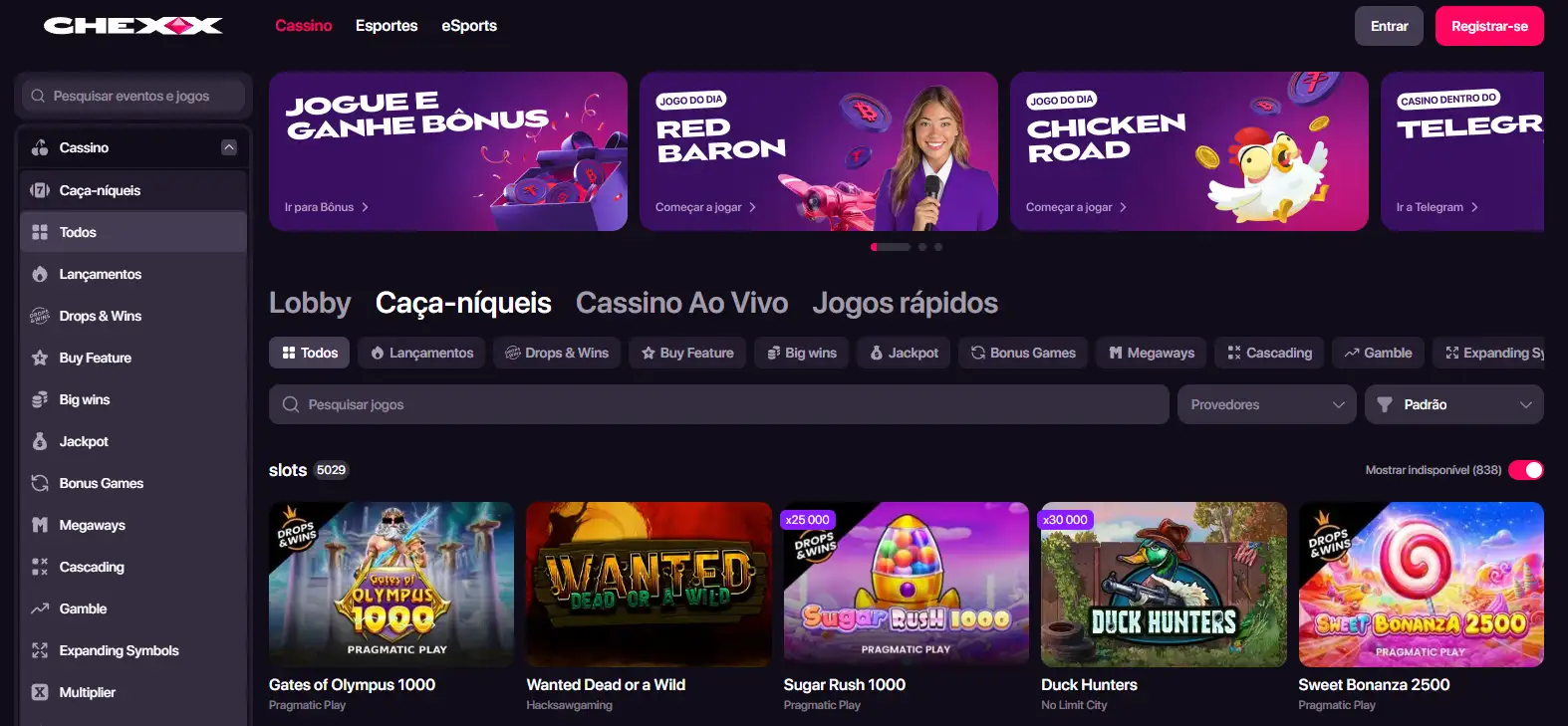Focus the Pesquisar eventos e jogos field
The width and height of the screenshot is (1568, 726).
click(133, 96)
